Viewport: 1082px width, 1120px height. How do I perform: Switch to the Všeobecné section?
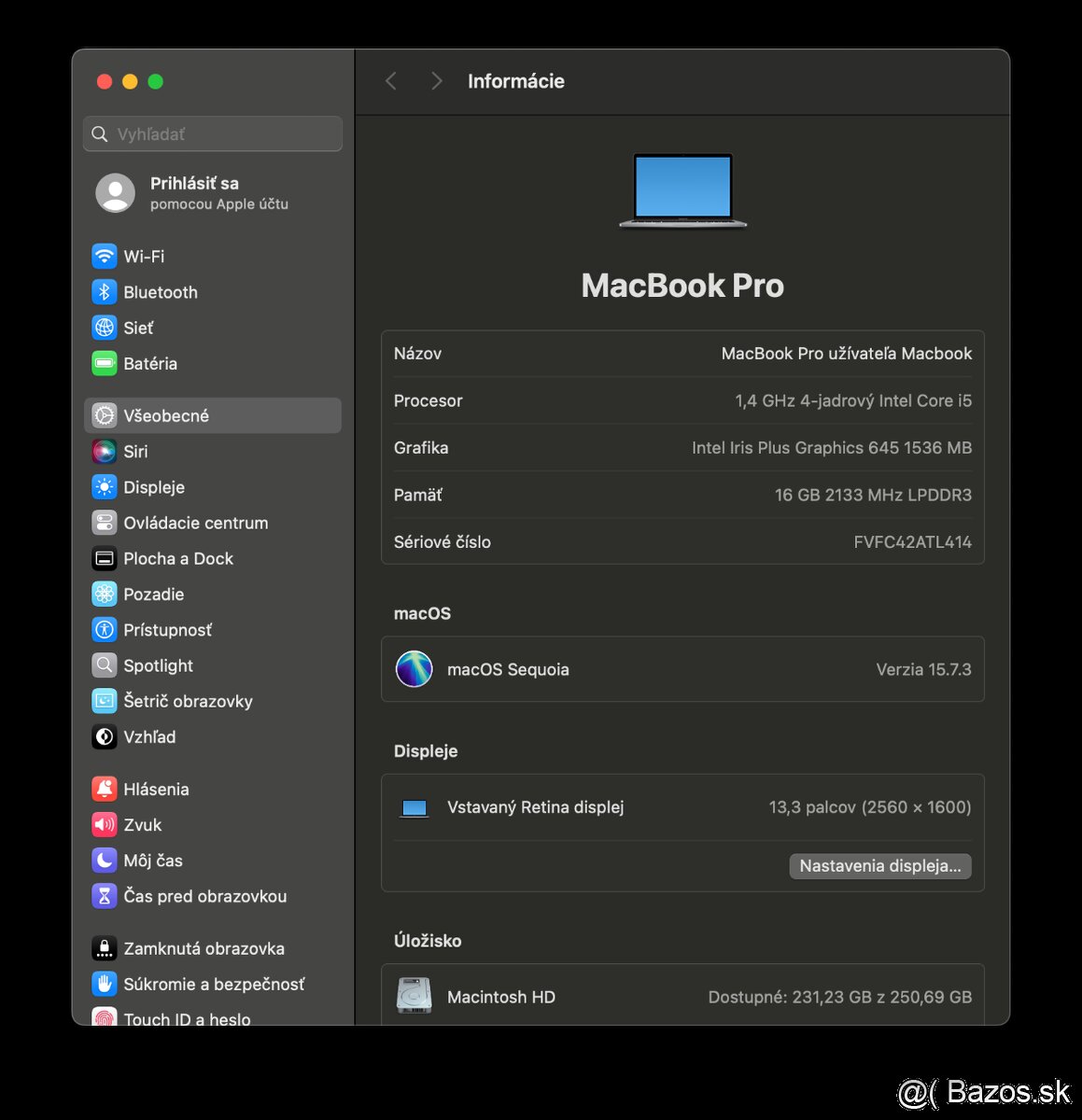(x=105, y=415)
